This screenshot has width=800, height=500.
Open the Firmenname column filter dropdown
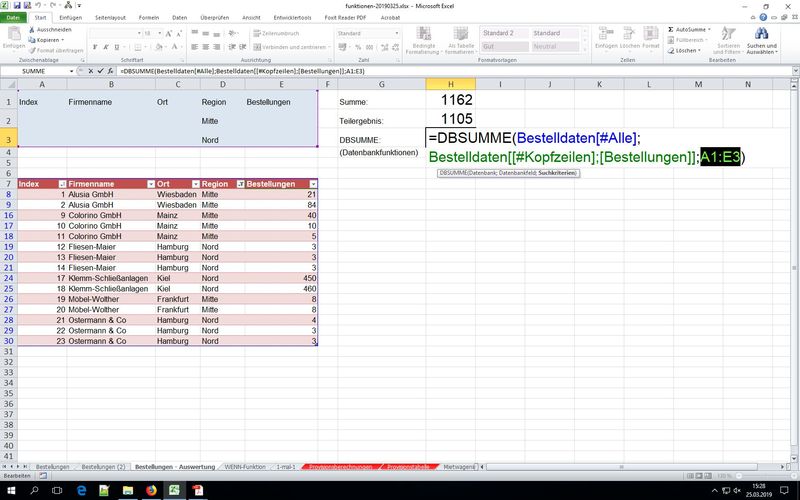tap(152, 184)
